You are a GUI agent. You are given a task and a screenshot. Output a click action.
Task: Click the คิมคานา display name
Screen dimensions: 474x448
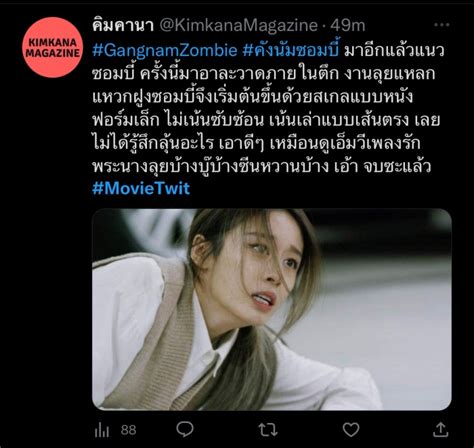tap(123, 25)
